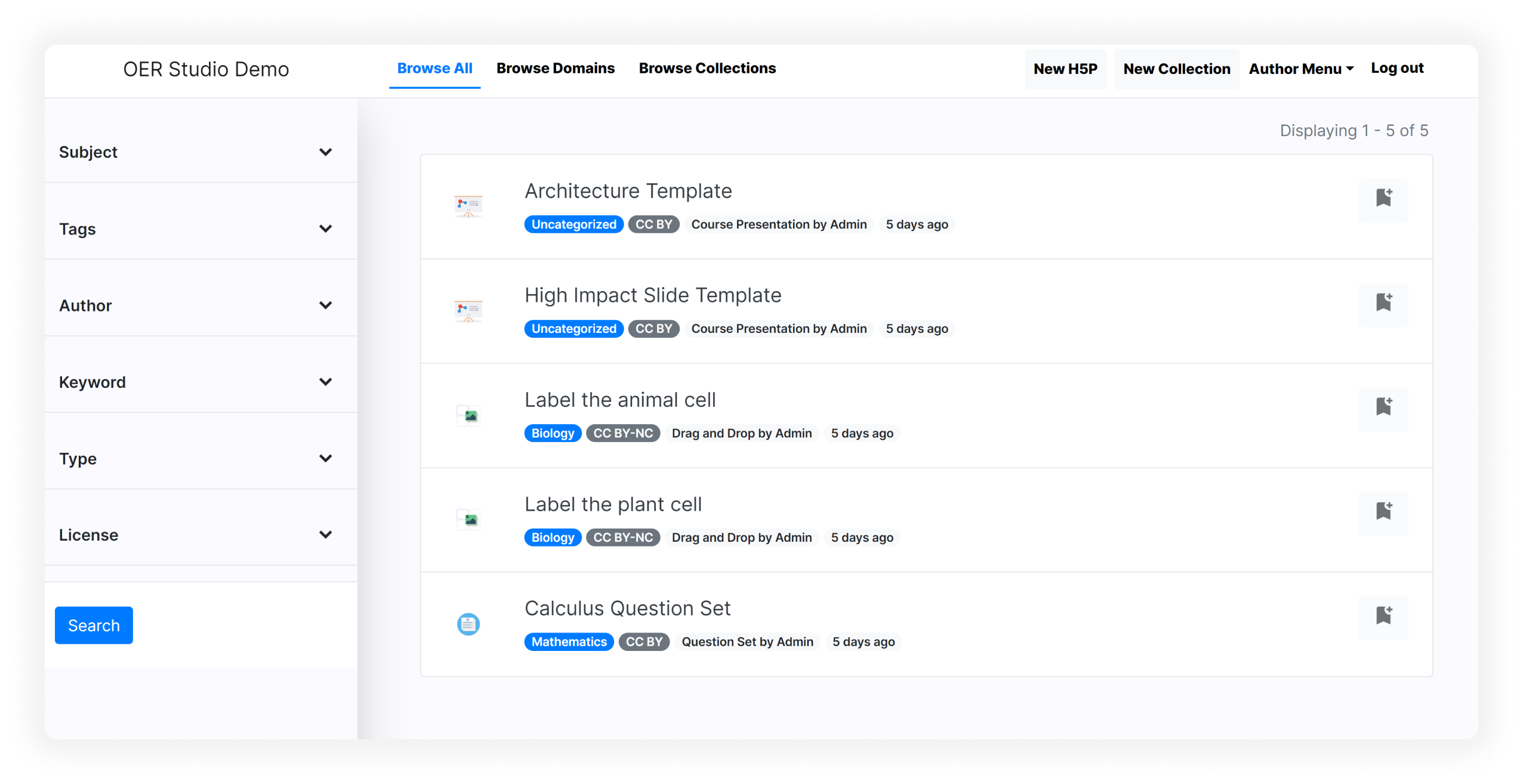
Task: Expand the Author filter
Action: click(201, 305)
